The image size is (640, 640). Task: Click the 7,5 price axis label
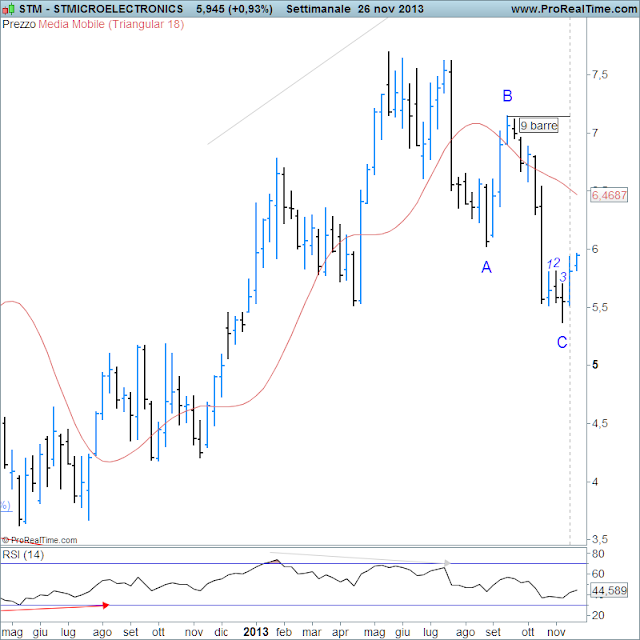click(600, 75)
